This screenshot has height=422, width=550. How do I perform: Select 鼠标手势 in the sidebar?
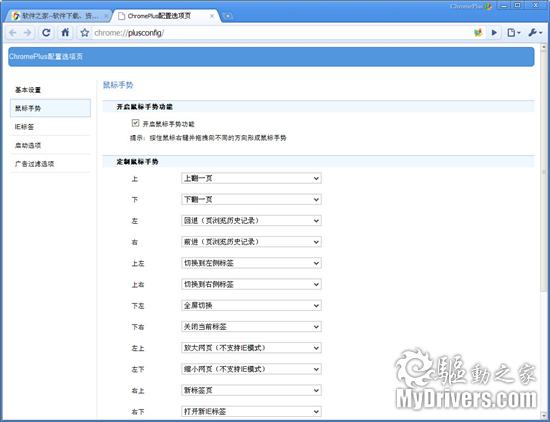(50, 108)
